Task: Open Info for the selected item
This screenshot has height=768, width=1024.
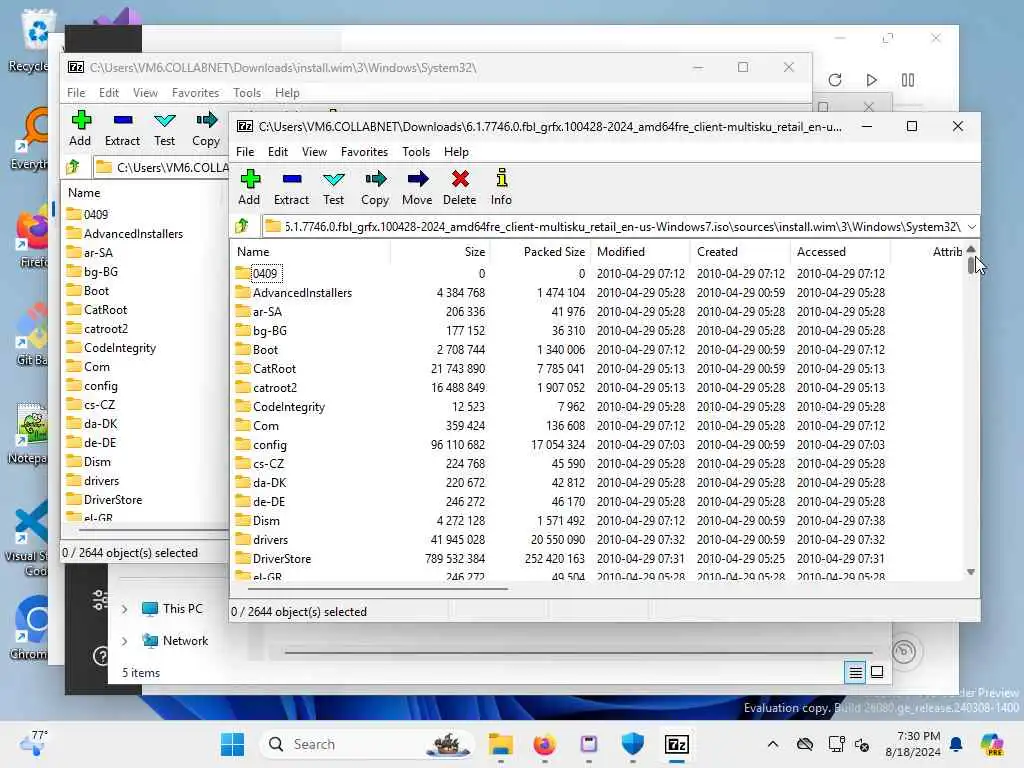Action: (x=502, y=187)
